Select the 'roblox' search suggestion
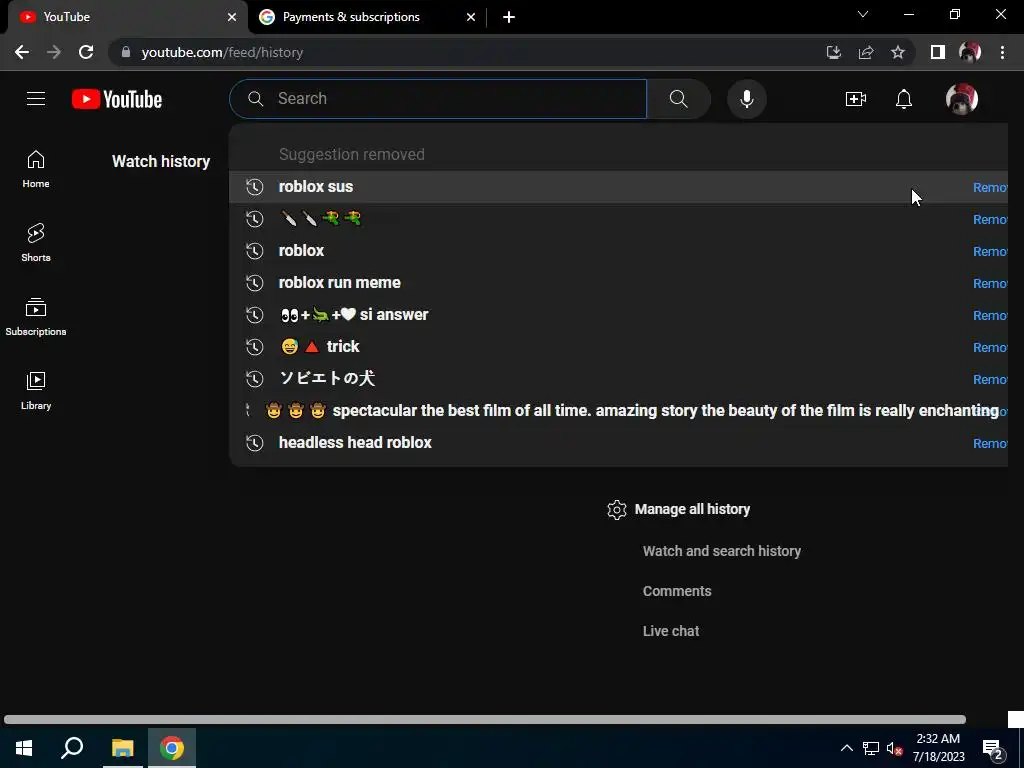1024x768 pixels. pyautogui.click(x=618, y=251)
